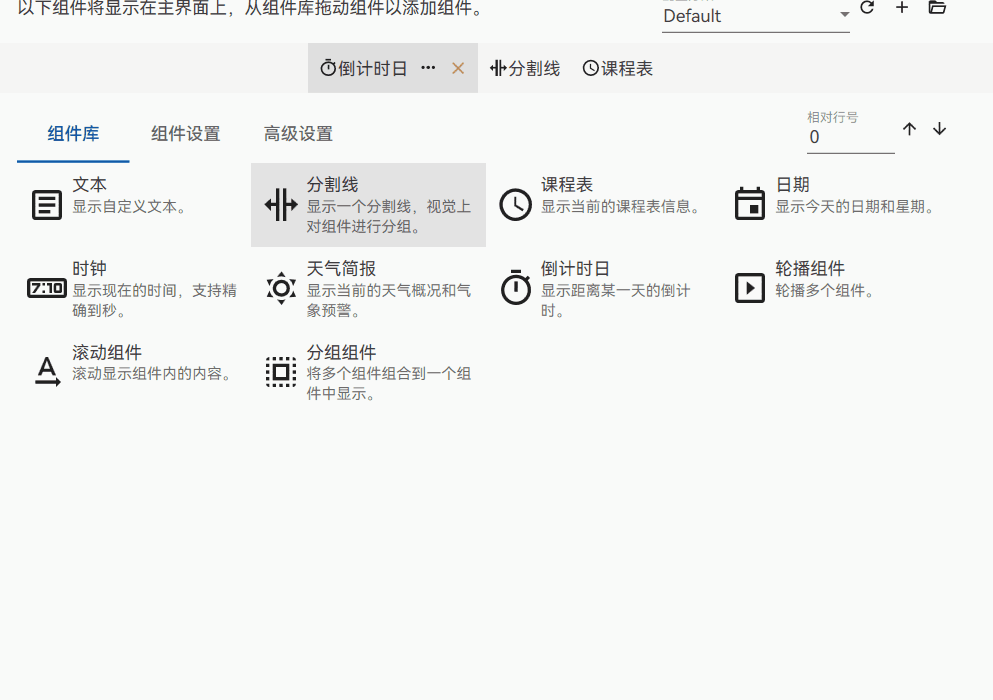The width and height of the screenshot is (993, 700).
Task: Switch to the 高级设置 tab
Action: click(298, 134)
